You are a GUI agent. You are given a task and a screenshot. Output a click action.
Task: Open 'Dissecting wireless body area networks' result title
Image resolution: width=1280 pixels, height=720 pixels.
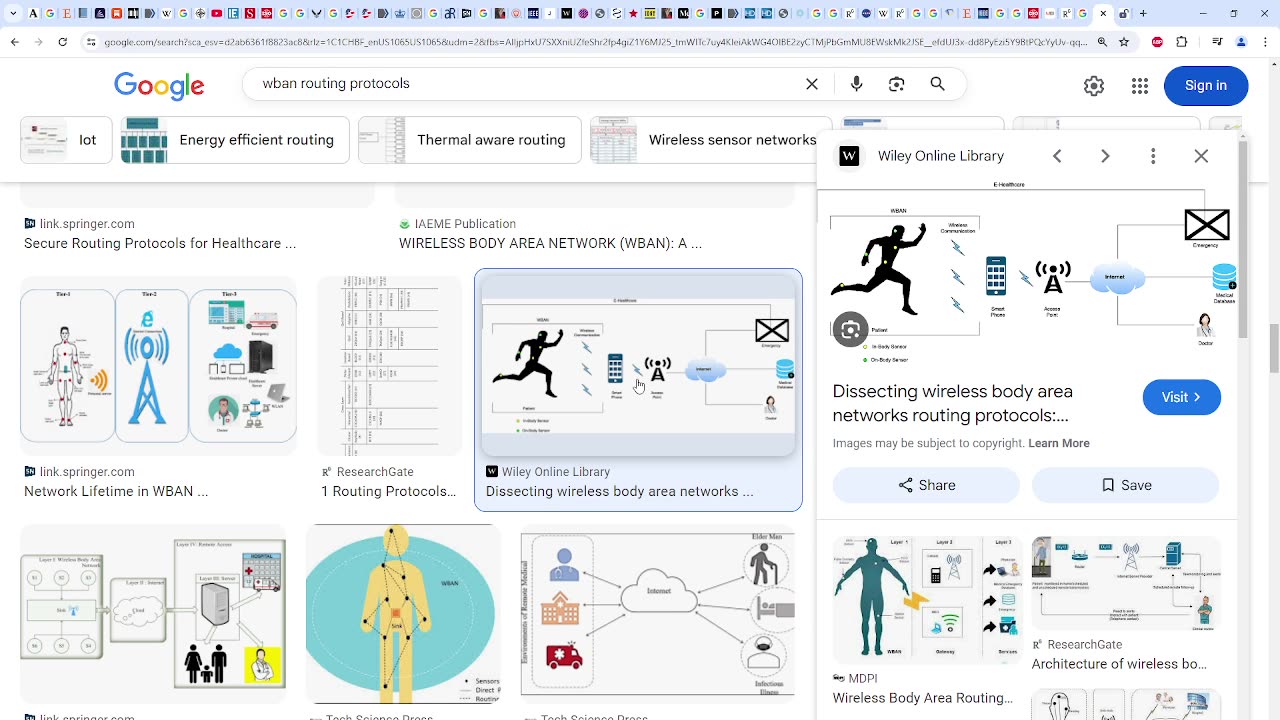pyautogui.click(x=620, y=491)
